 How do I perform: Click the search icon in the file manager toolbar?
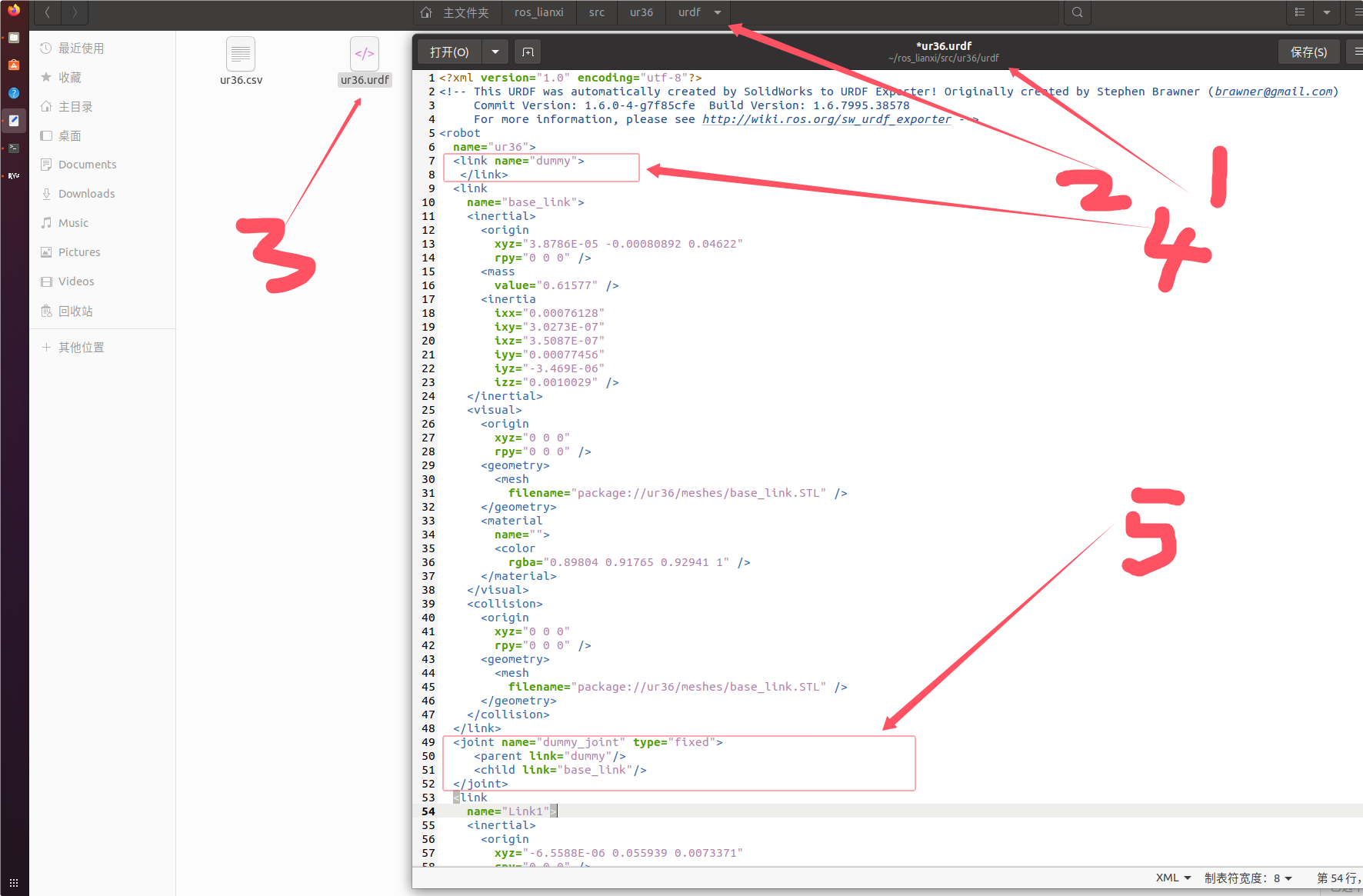pos(1077,12)
